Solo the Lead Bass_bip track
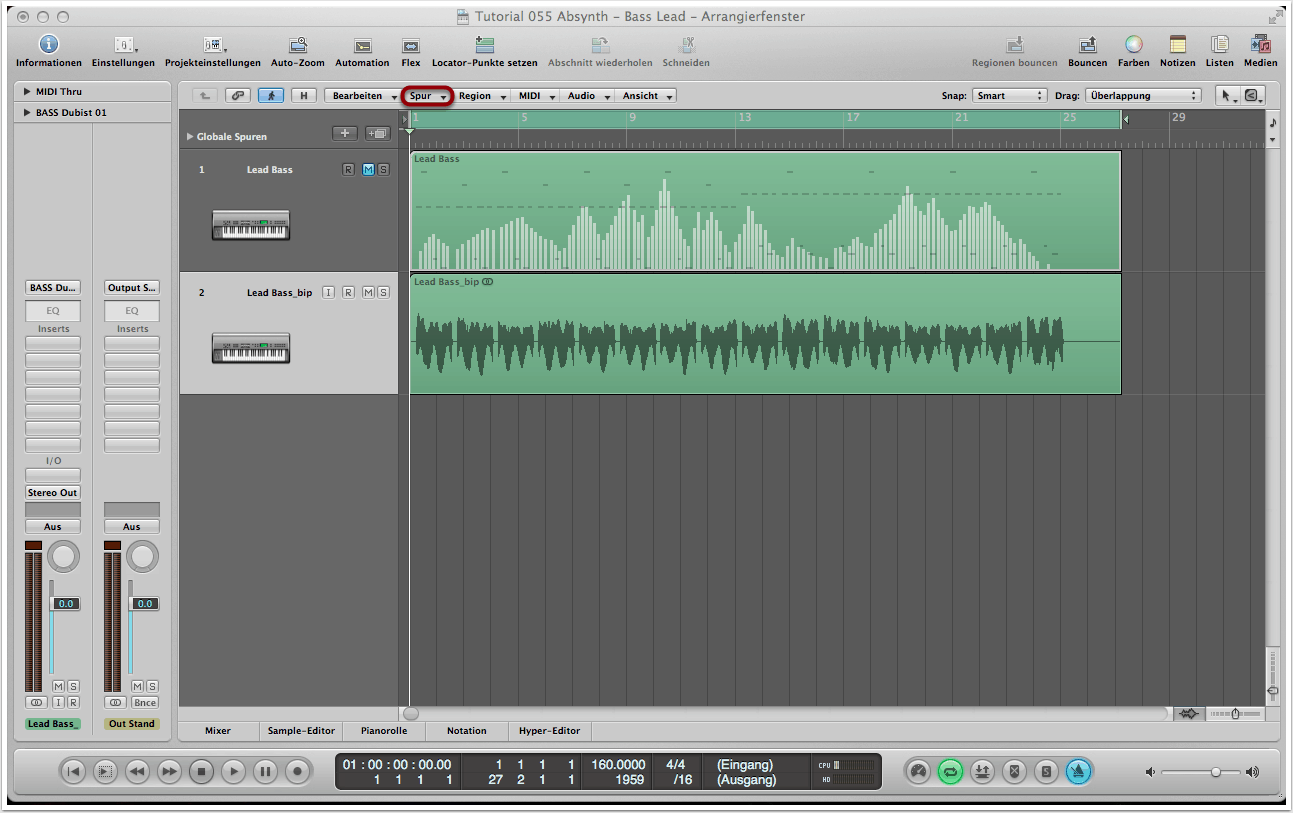The height and width of the screenshot is (813, 1293). pos(384,293)
